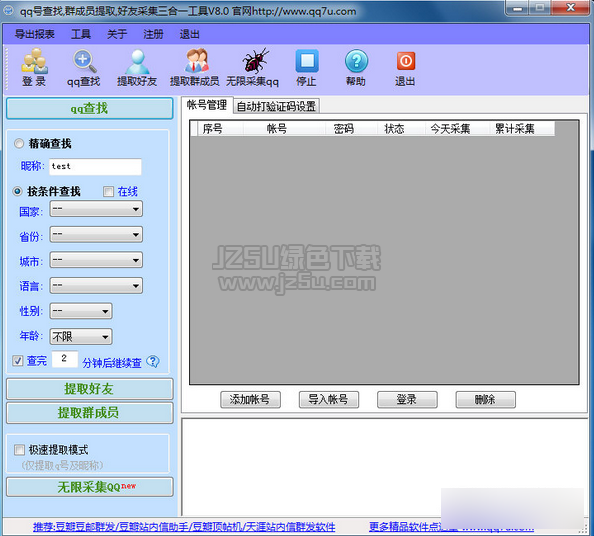This screenshot has width=594, height=536.
Task: Start 无限采集qq bug icon
Action: tap(252, 67)
